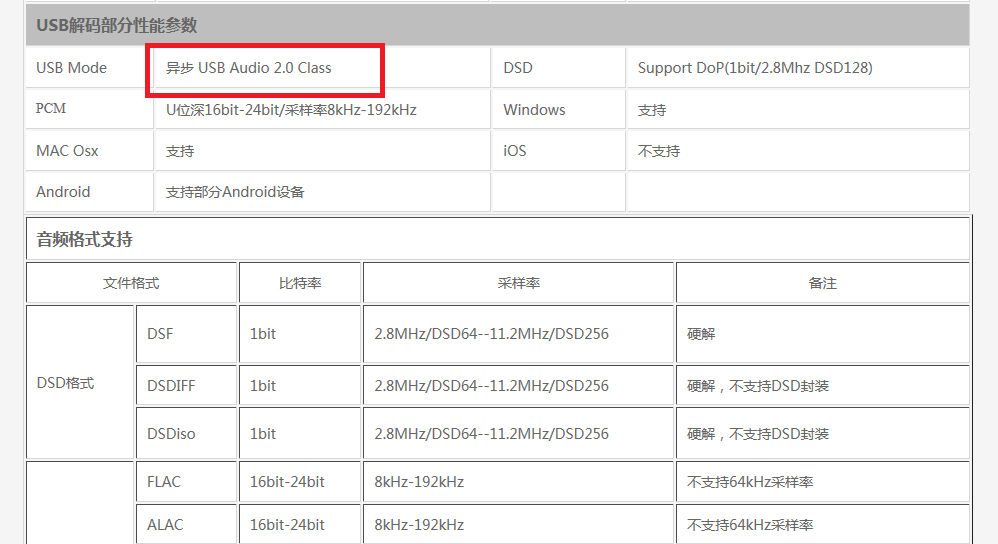
Task: Click the 备注 column header
Action: [x=822, y=283]
